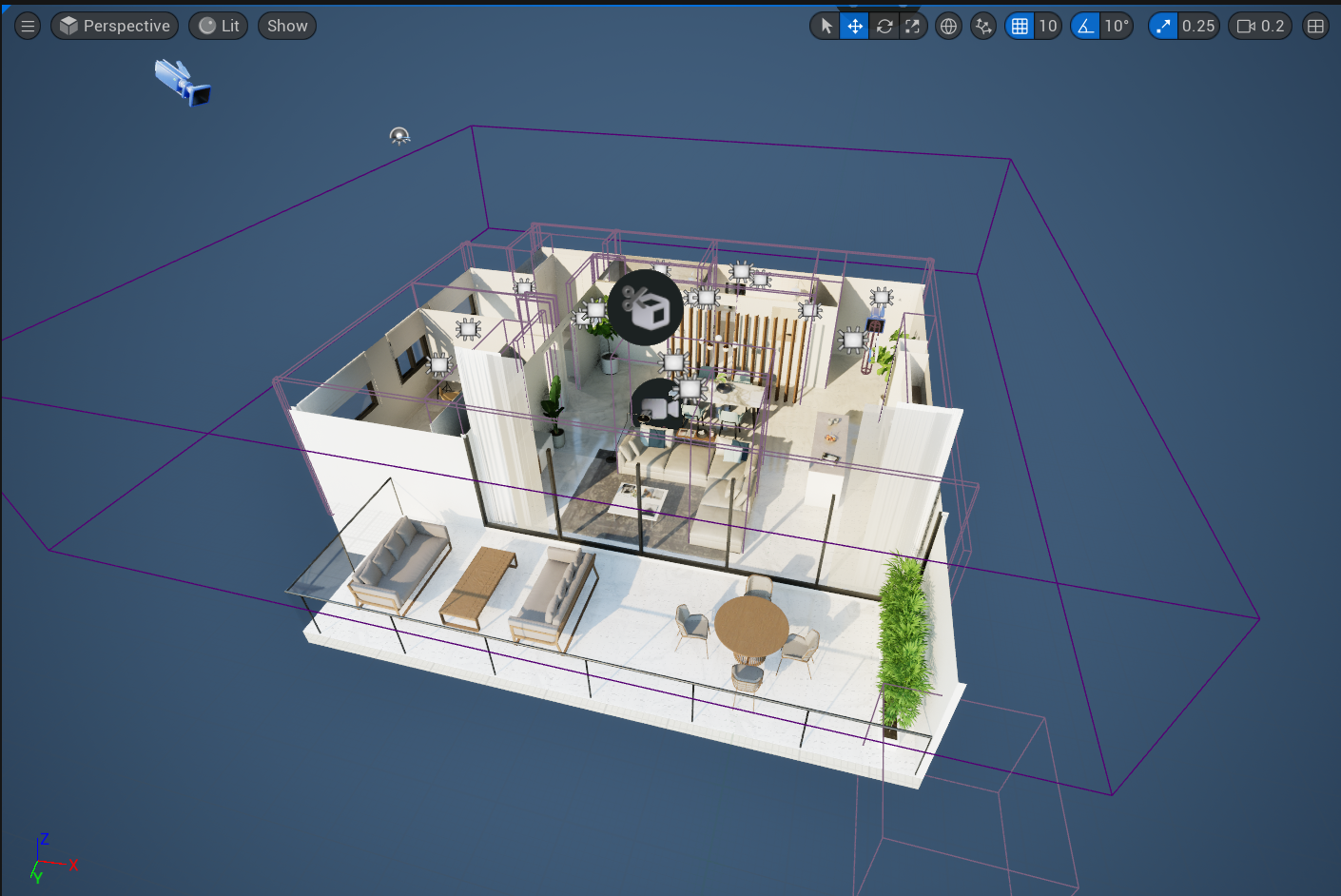Adjust camera speed setting 0.2
The height and width of the screenshot is (896, 1341).
click(x=1261, y=26)
